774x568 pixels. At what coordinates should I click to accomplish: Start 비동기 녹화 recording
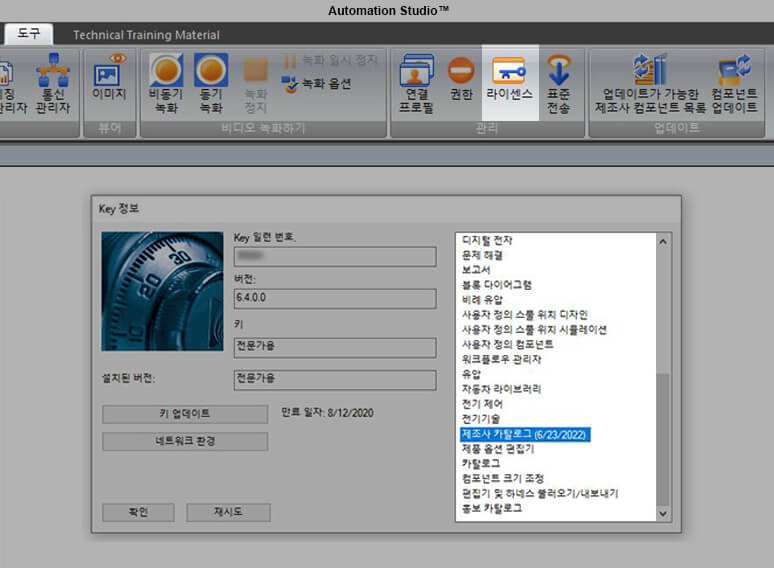(166, 84)
